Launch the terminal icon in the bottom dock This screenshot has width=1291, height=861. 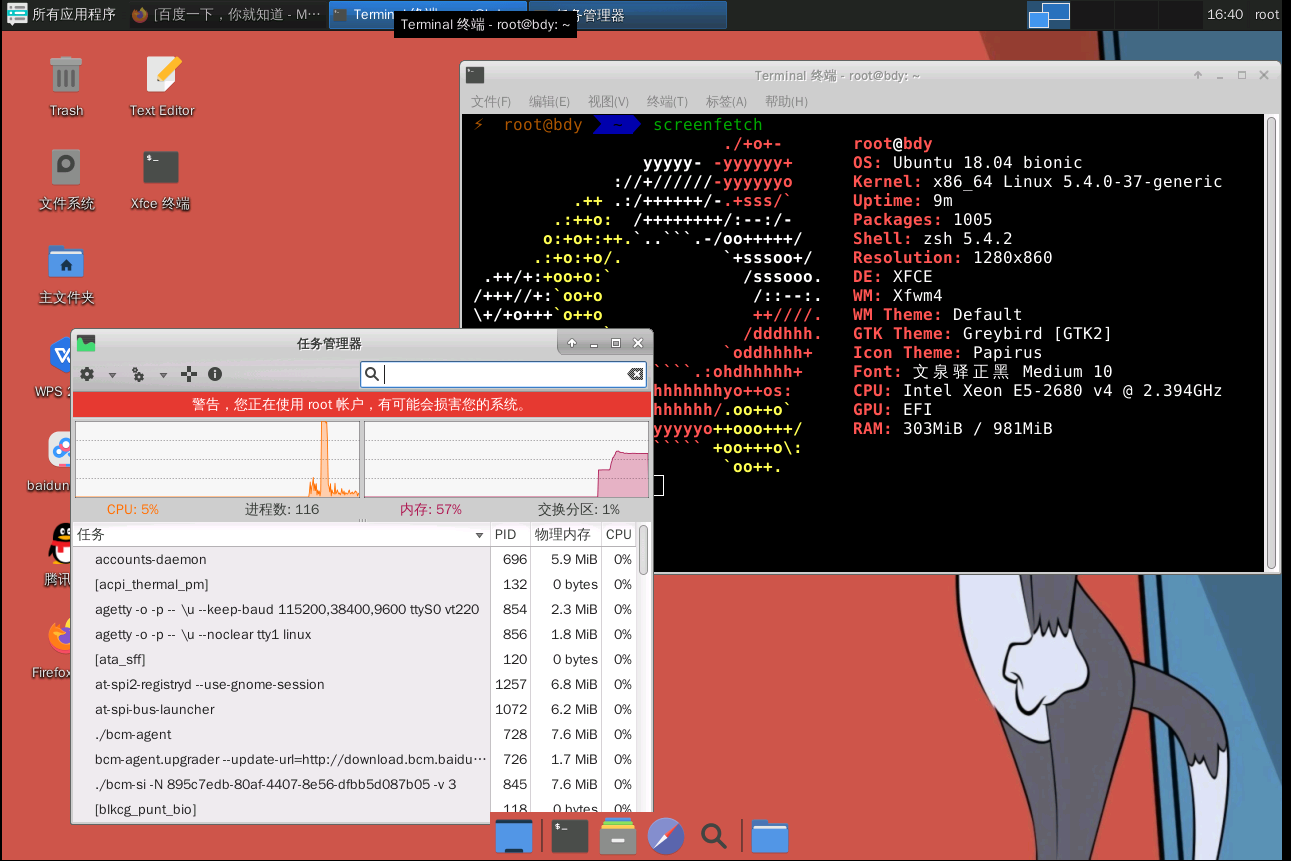tap(570, 836)
